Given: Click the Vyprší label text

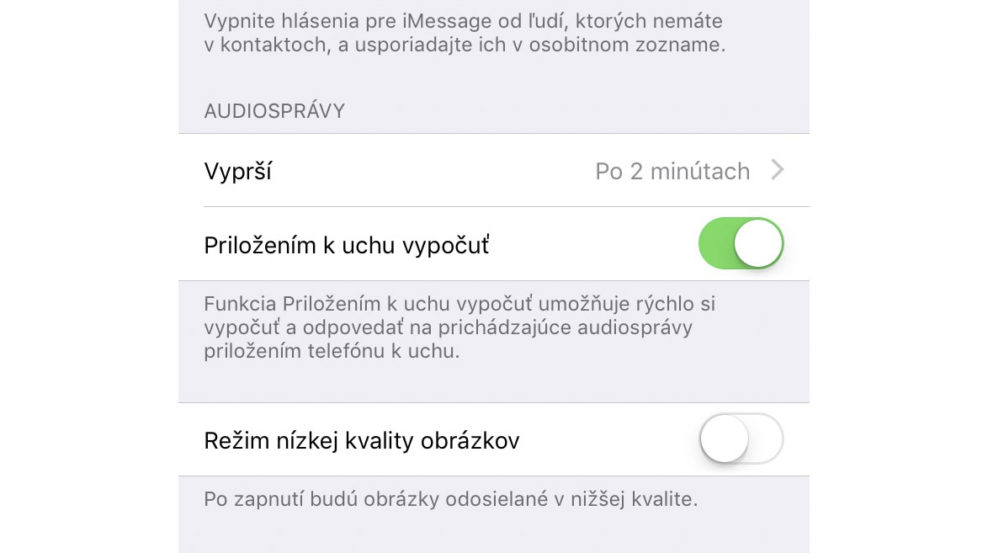Looking at the screenshot, I should pyautogui.click(x=238, y=172).
